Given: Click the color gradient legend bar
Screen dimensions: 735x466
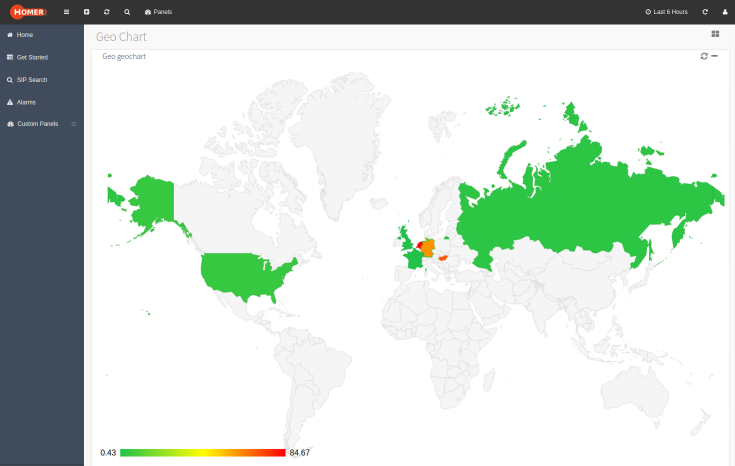Looking at the screenshot, I should pos(202,452).
